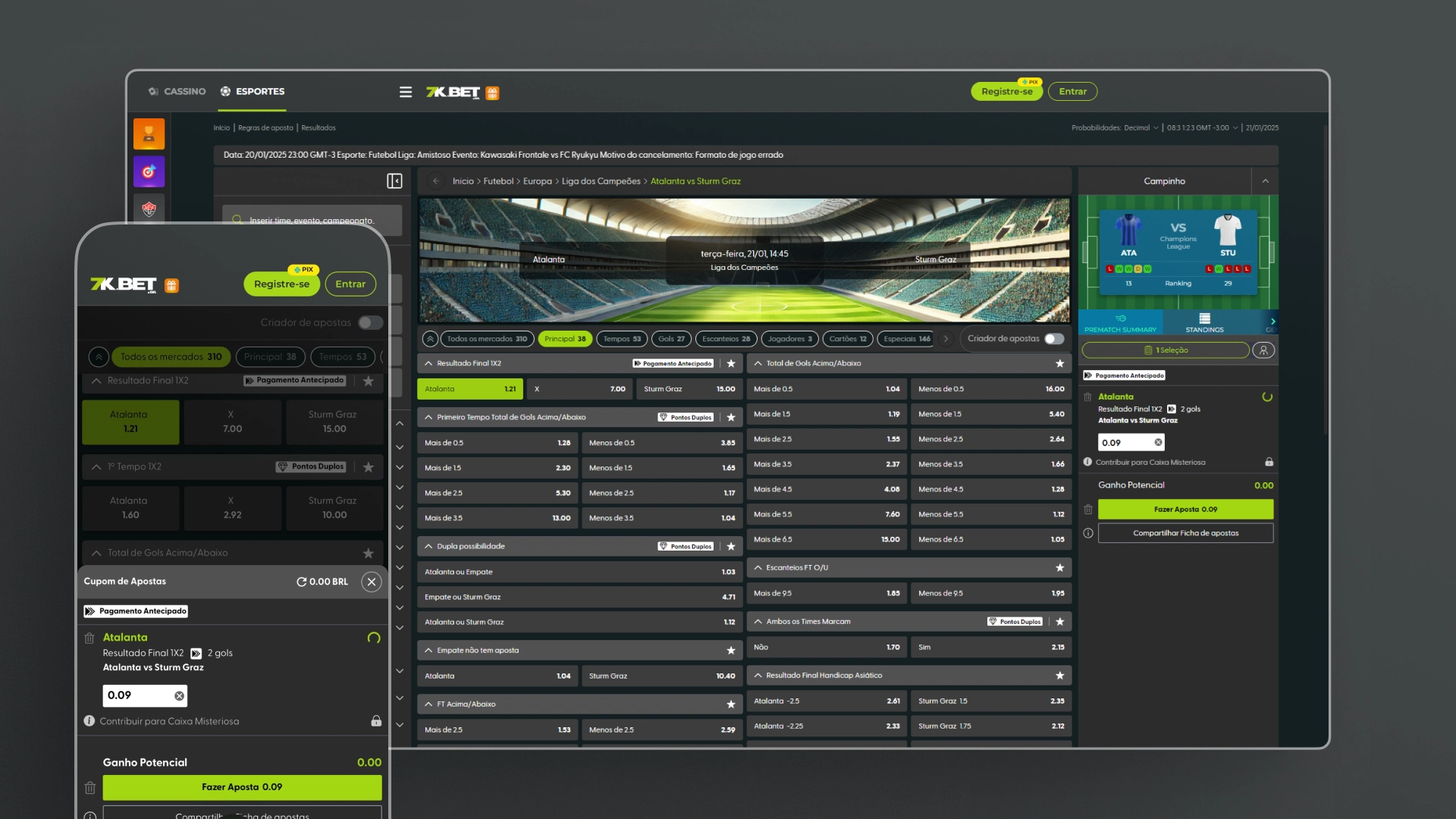The height and width of the screenshot is (819, 1456).
Task: Click desktop Fazer Aposta 0.09 button
Action: [1185, 510]
